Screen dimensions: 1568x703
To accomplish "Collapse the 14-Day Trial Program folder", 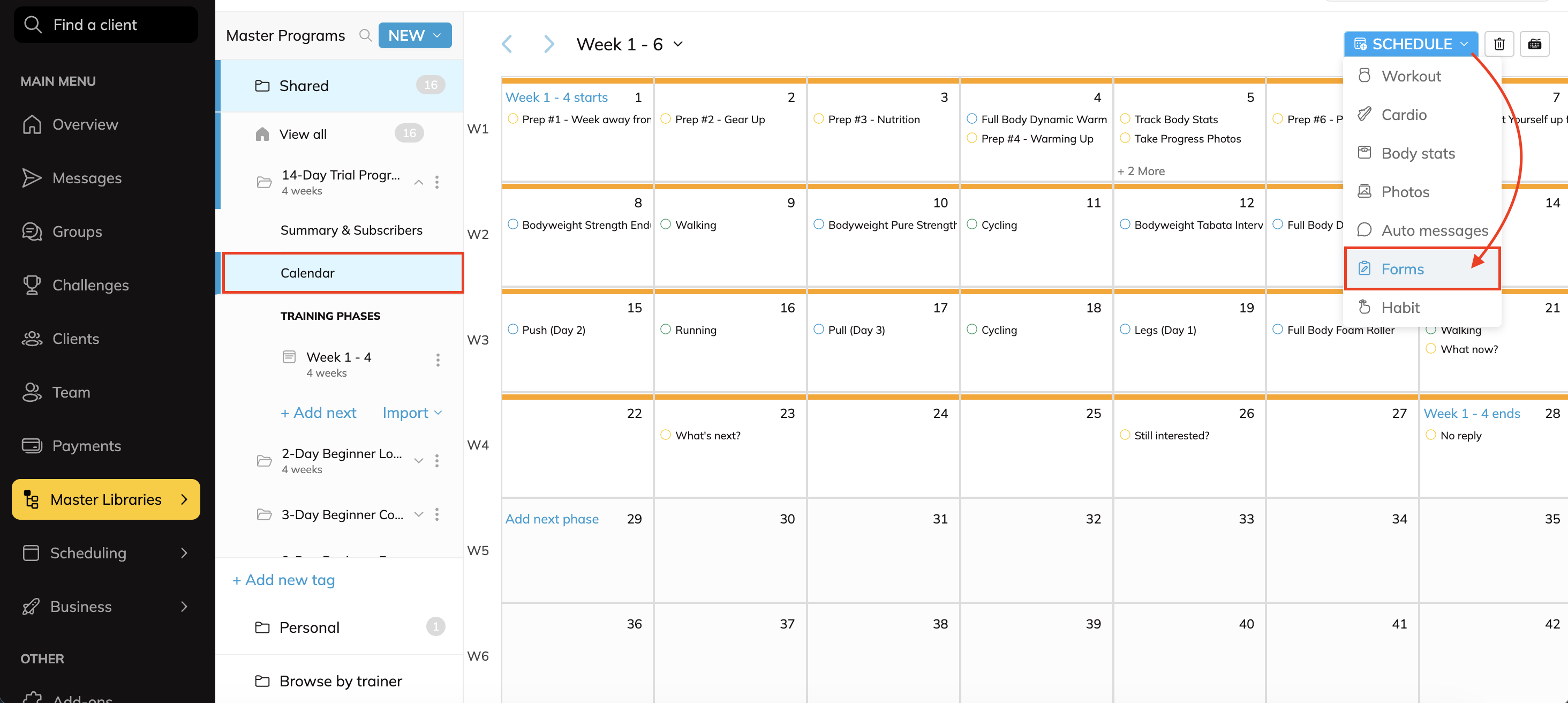I will (419, 182).
